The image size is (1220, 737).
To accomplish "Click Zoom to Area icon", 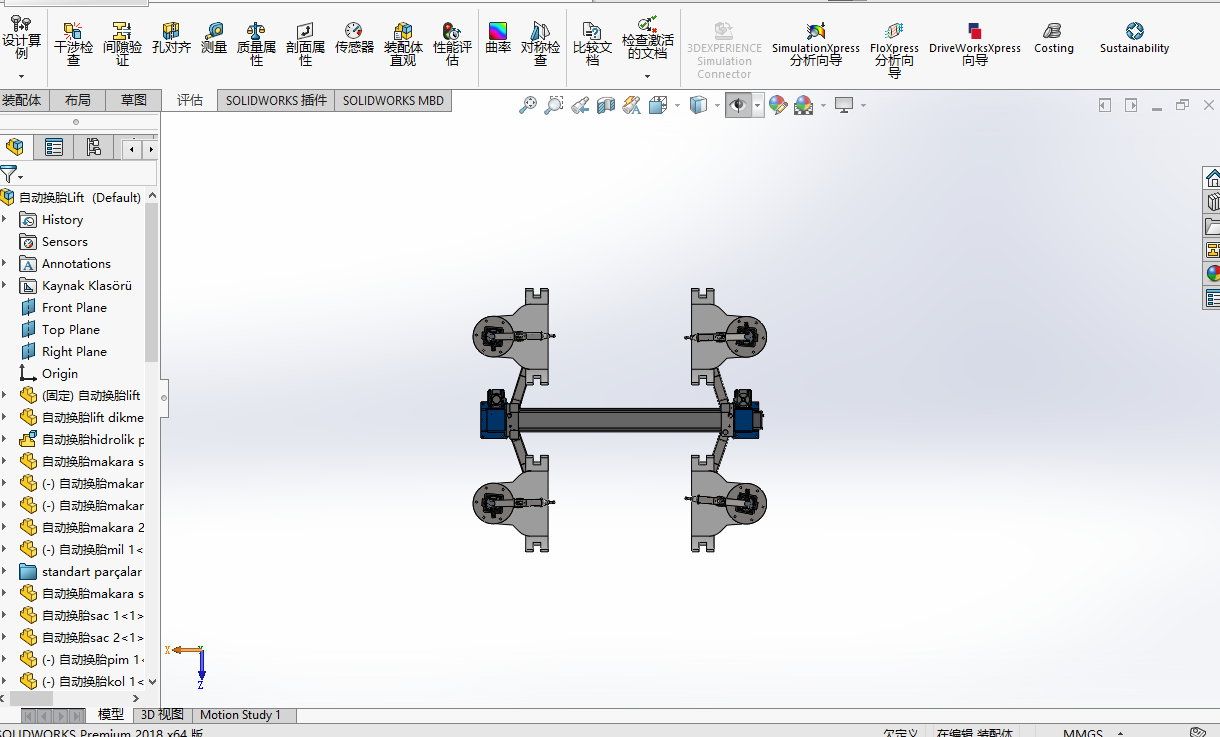I will click(554, 105).
